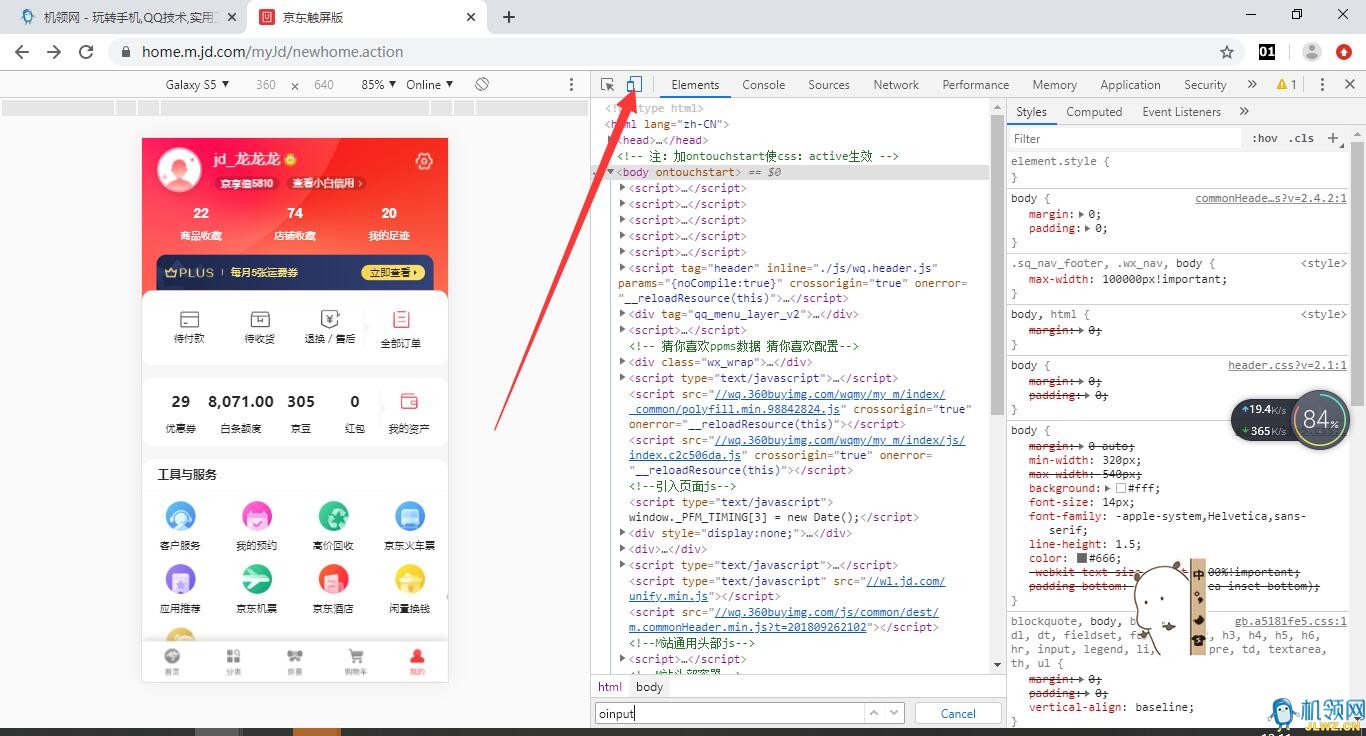The width and height of the screenshot is (1366, 736).
Task: Go forward with the browser forward arrow
Action: coord(54,52)
